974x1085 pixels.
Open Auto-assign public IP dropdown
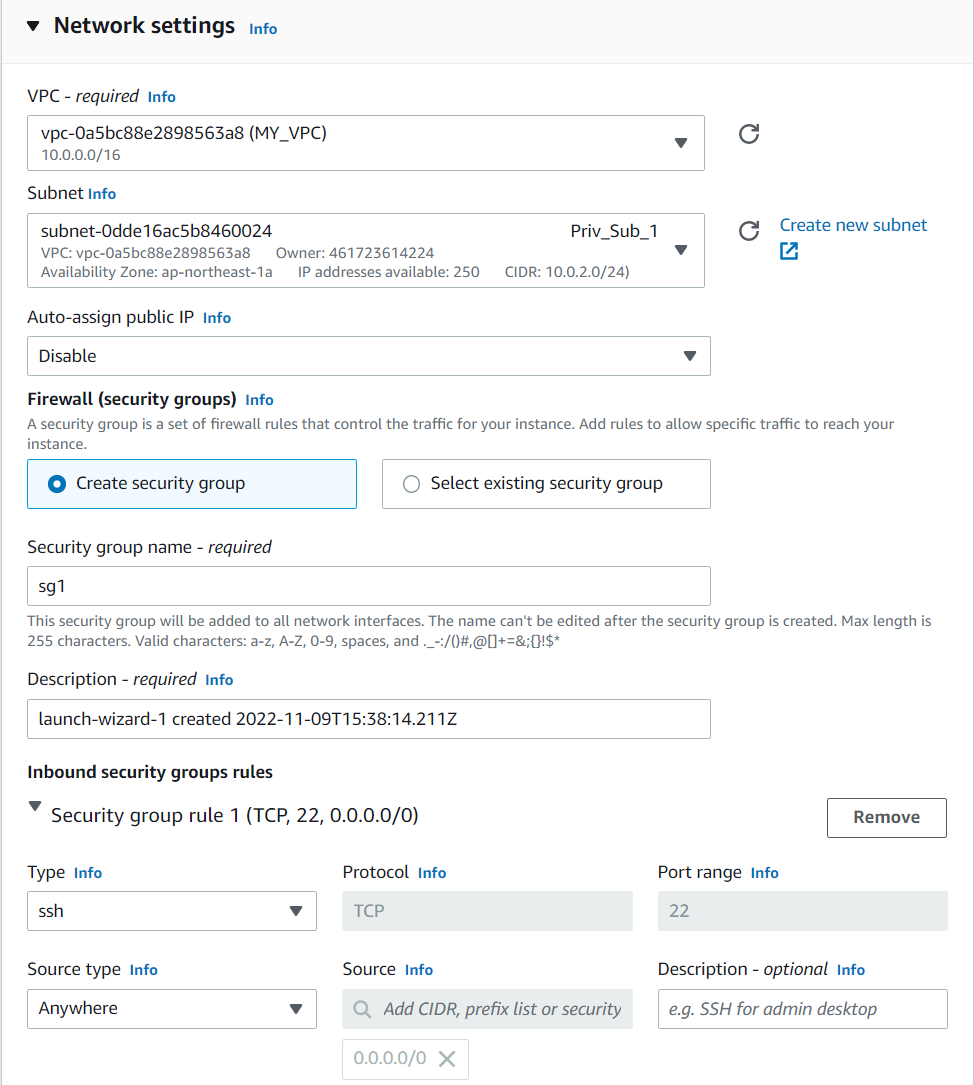369,356
